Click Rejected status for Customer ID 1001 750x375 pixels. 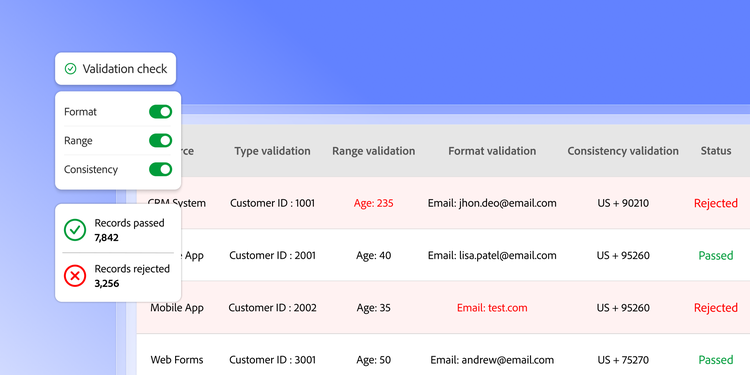716,203
